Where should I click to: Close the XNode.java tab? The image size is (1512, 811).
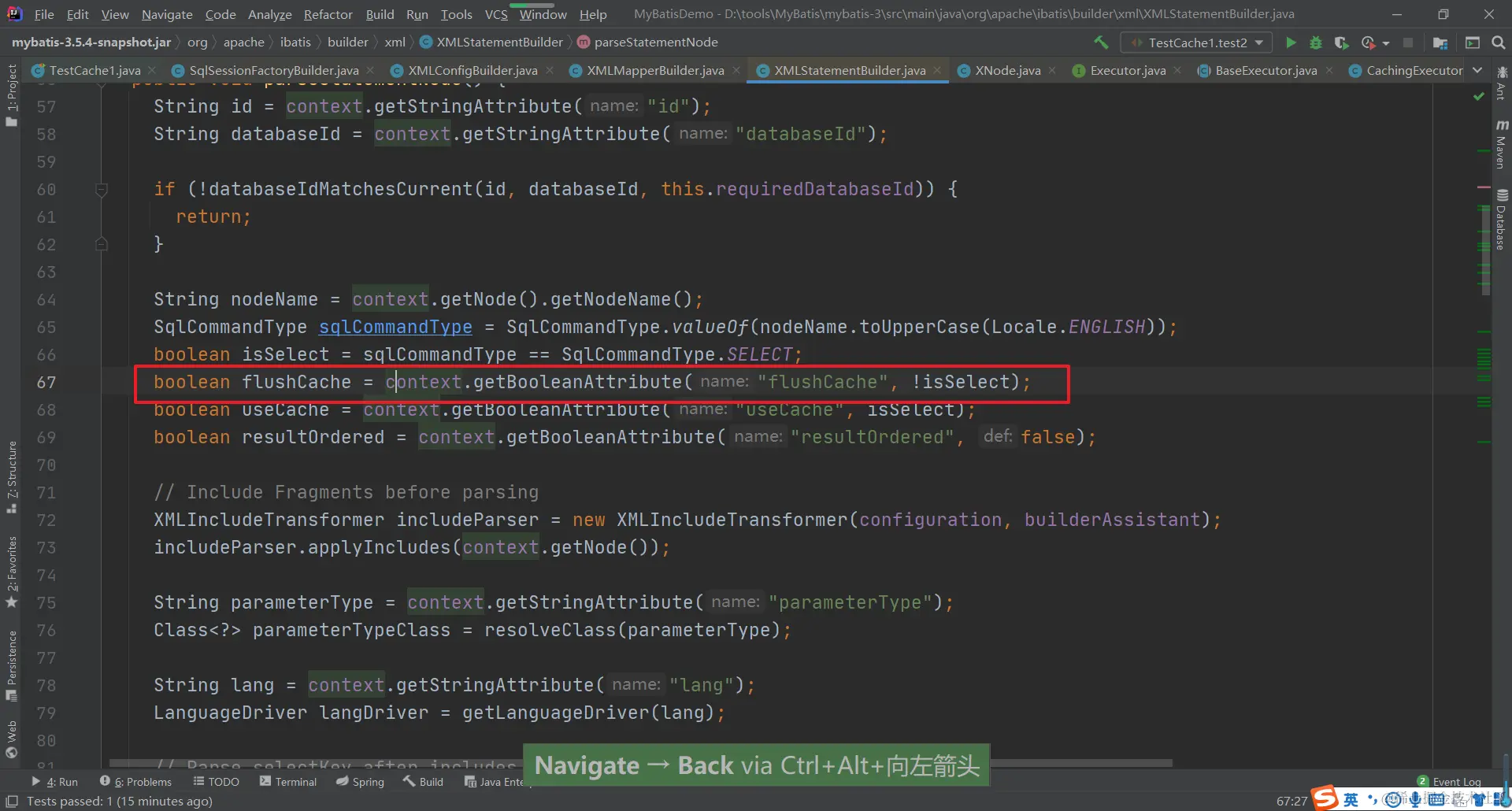1052,70
